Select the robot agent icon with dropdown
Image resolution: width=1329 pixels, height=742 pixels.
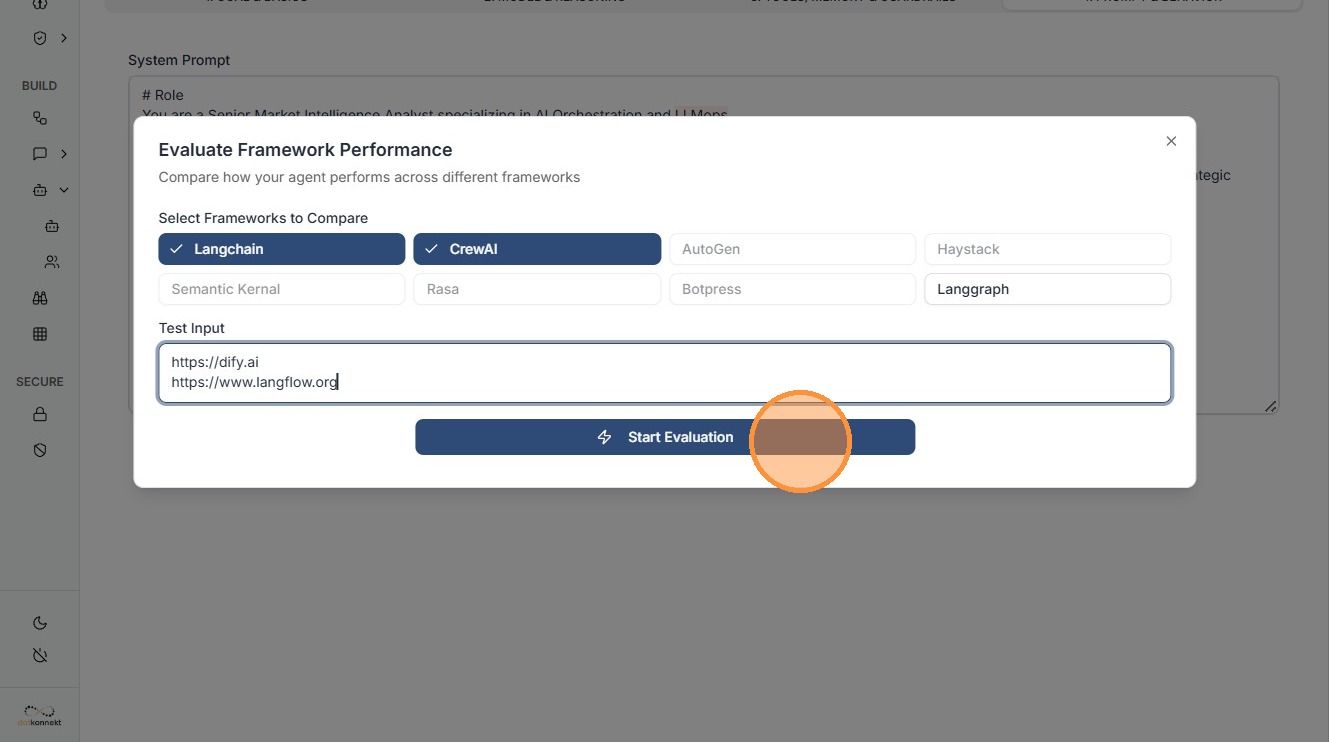point(40,190)
